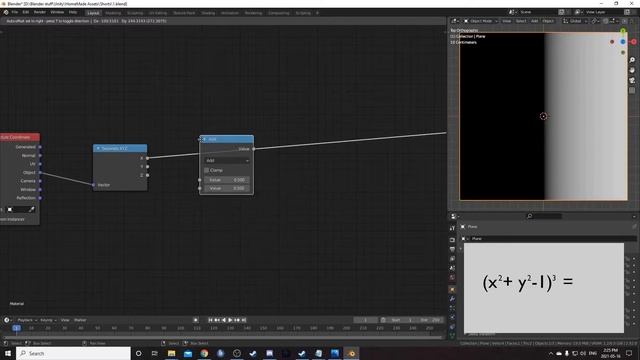Image resolution: width=640 pixels, height=360 pixels.
Task: Open the World properties tab icon
Action: coord(452,278)
